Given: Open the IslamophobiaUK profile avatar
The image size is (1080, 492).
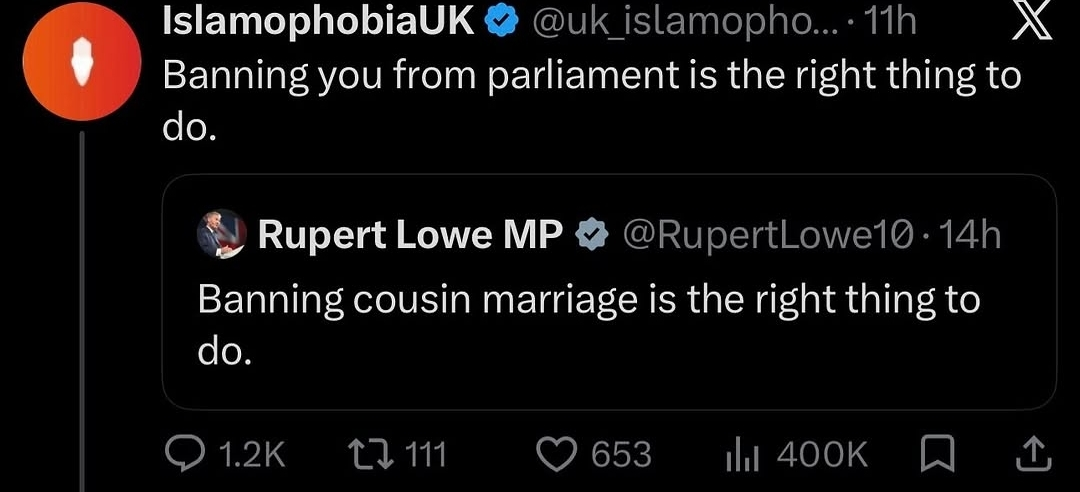Looking at the screenshot, I should (x=82, y=61).
